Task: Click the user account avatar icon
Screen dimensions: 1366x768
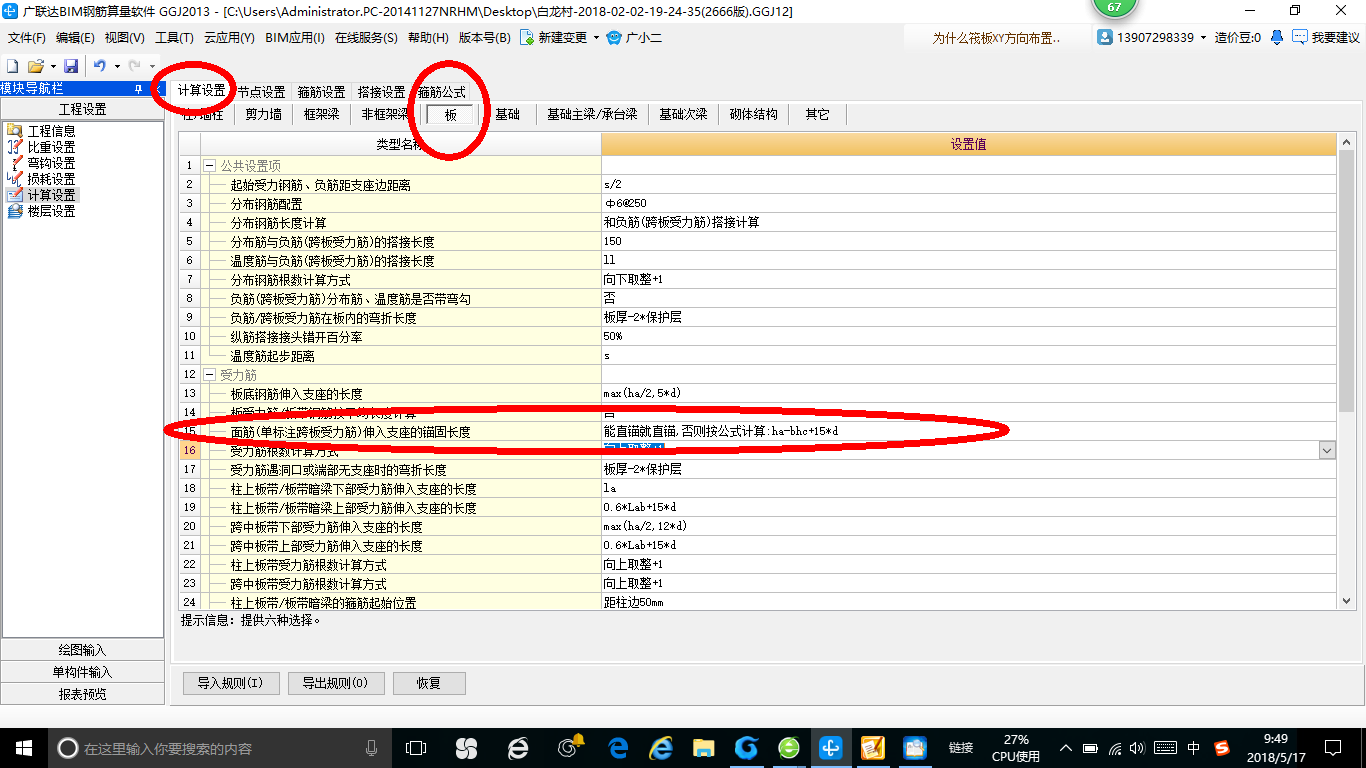Action: (1105, 37)
